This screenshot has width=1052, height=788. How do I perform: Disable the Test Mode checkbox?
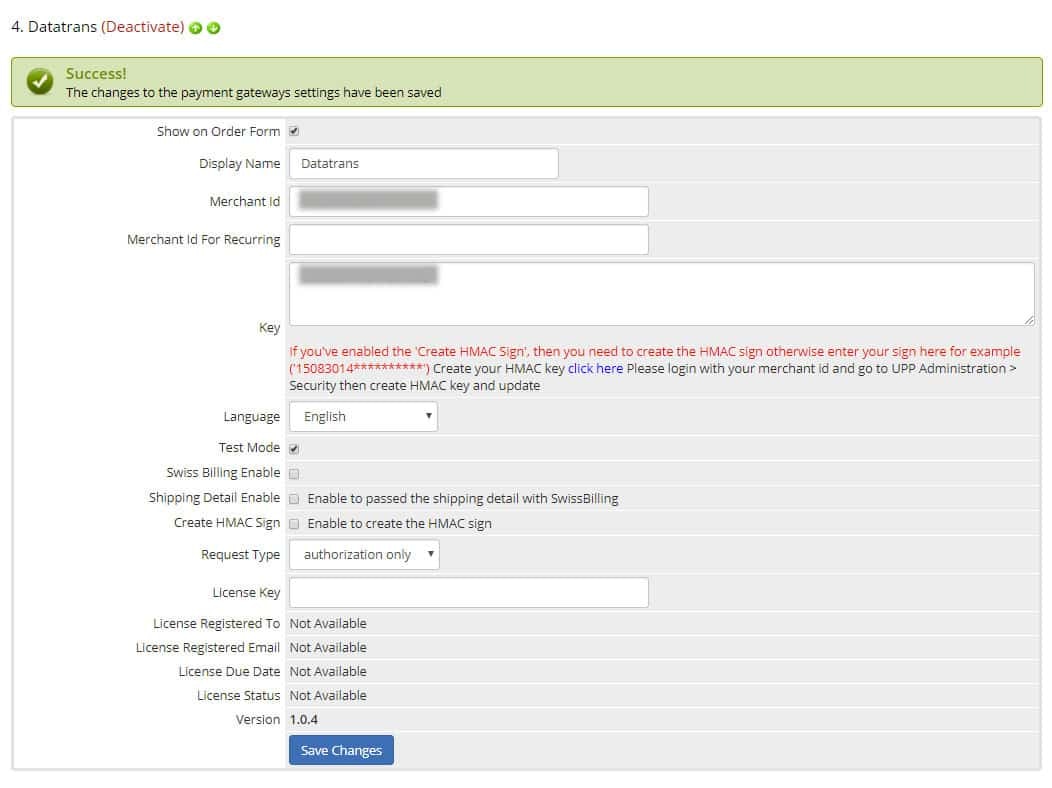click(x=294, y=449)
